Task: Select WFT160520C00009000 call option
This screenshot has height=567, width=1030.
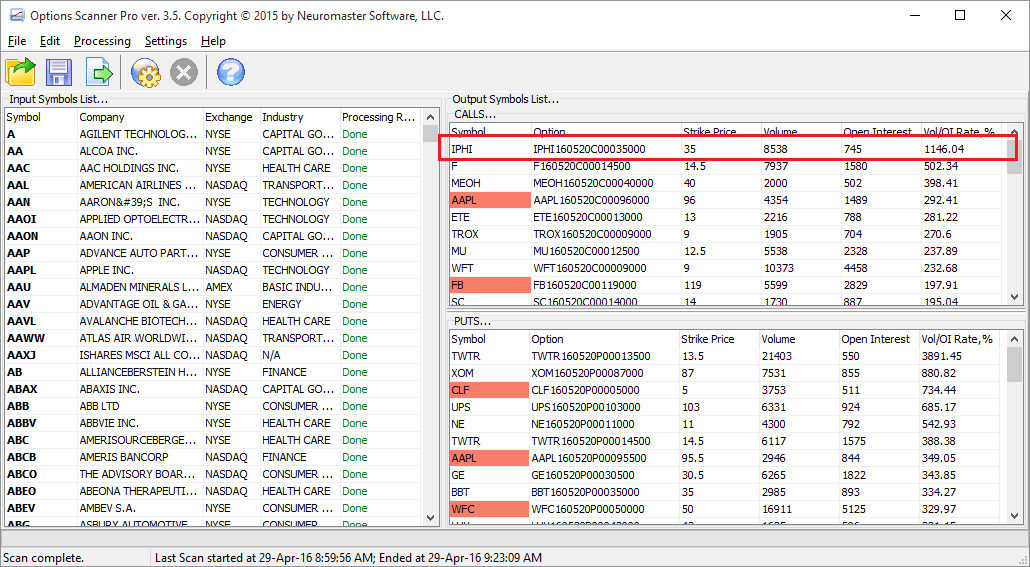Action: coord(589,268)
